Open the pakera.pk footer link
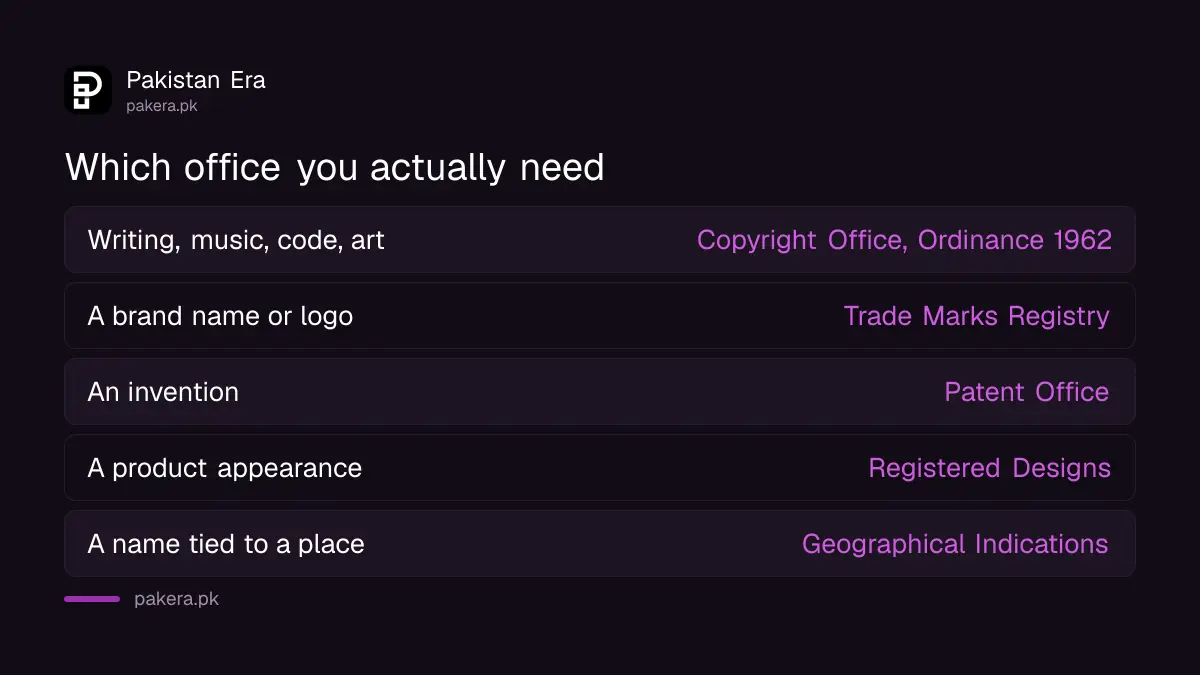This screenshot has height=675, width=1200. pyautogui.click(x=176, y=599)
